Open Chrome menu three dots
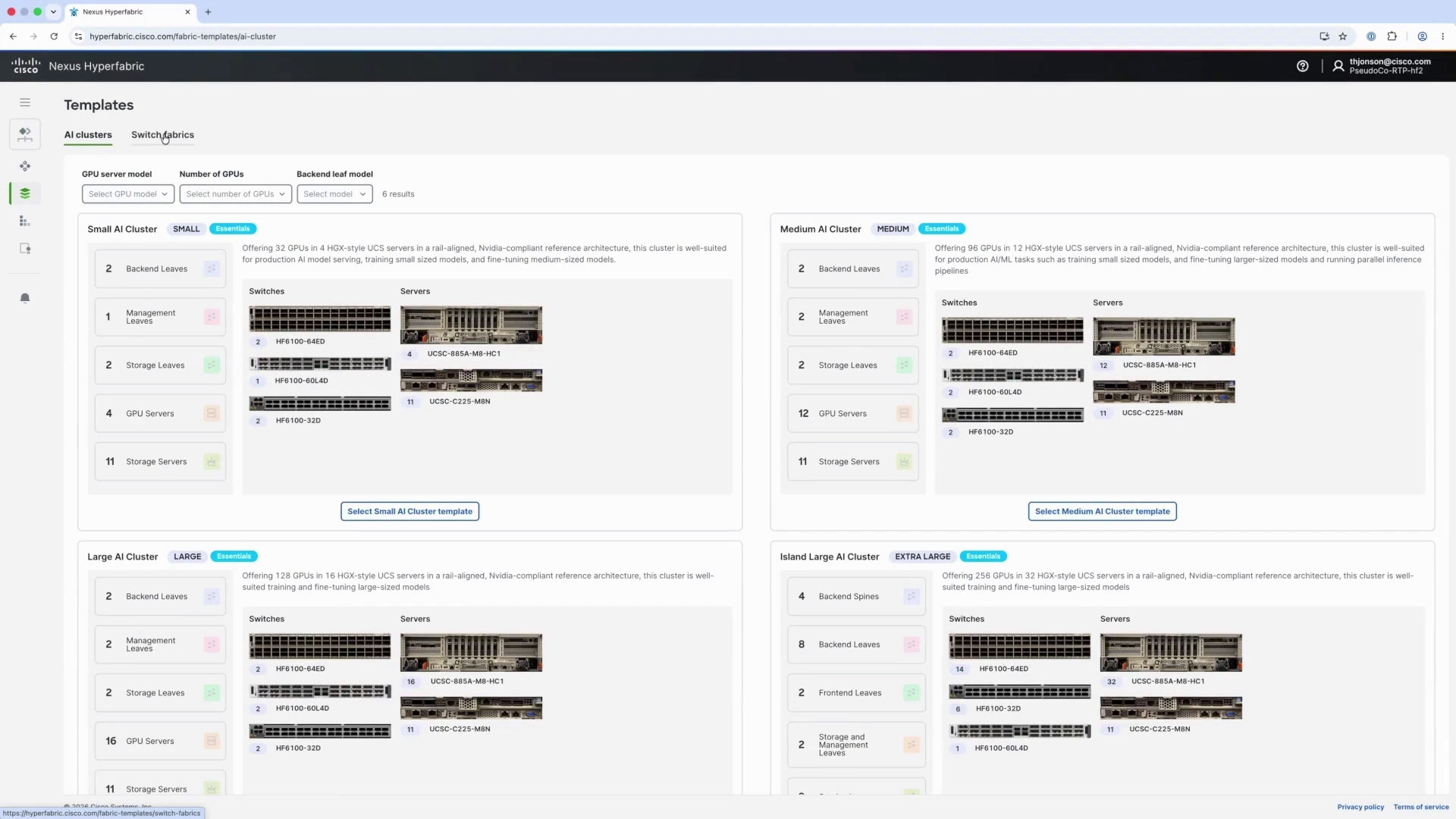 pos(1443,36)
